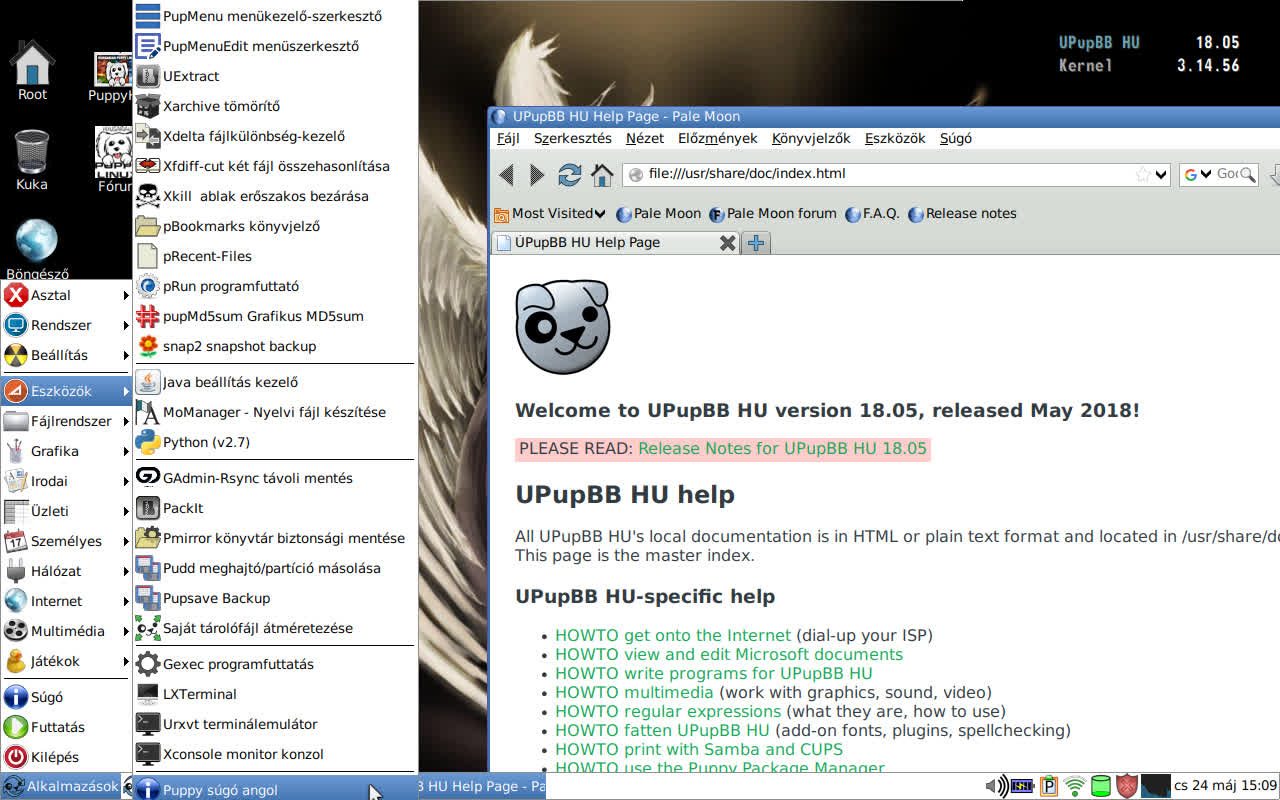Open Xdelta fájlkülönbség-kezelő
The image size is (1280, 800).
click(x=276, y=136)
